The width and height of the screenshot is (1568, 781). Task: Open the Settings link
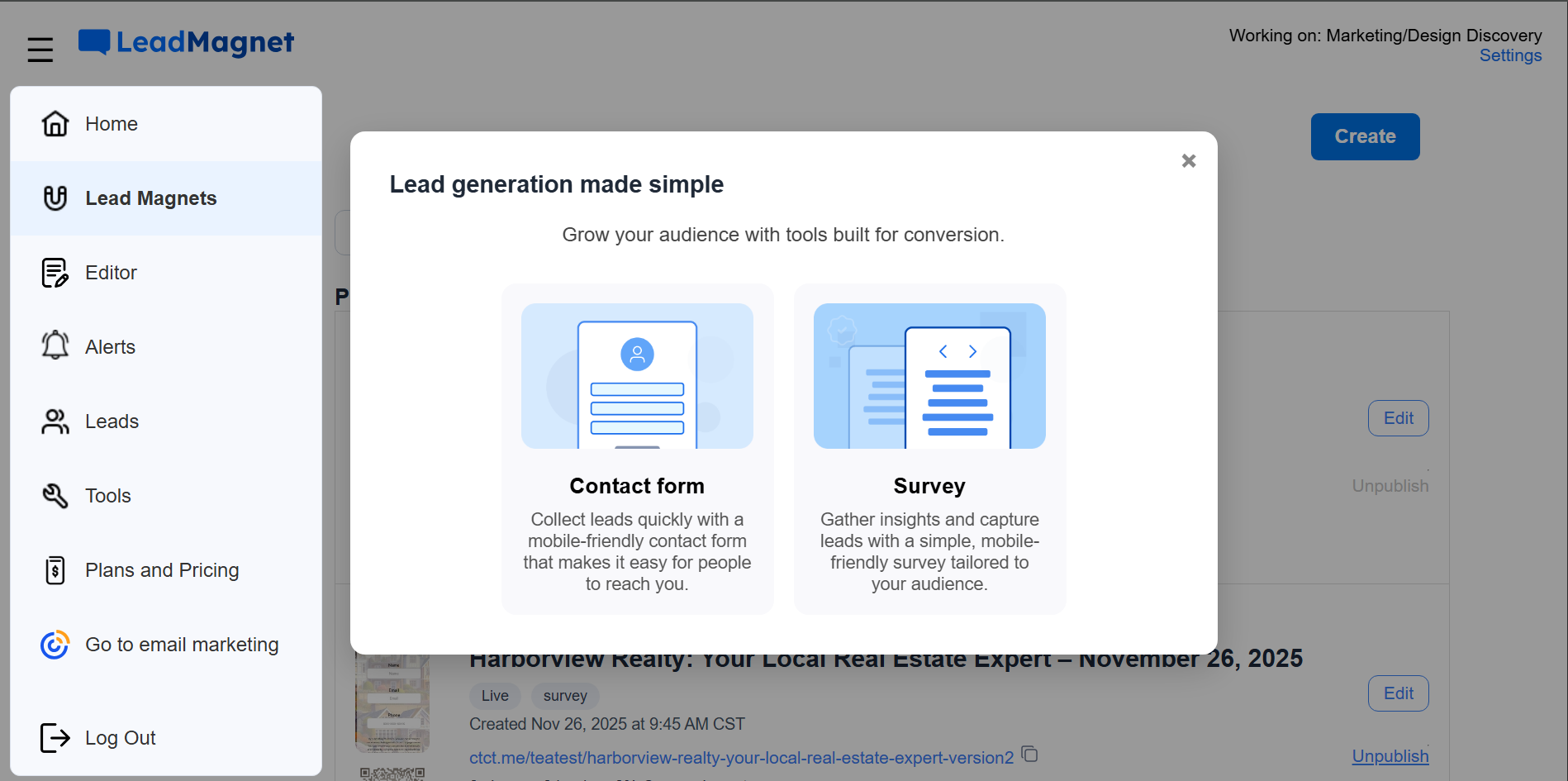click(1509, 55)
